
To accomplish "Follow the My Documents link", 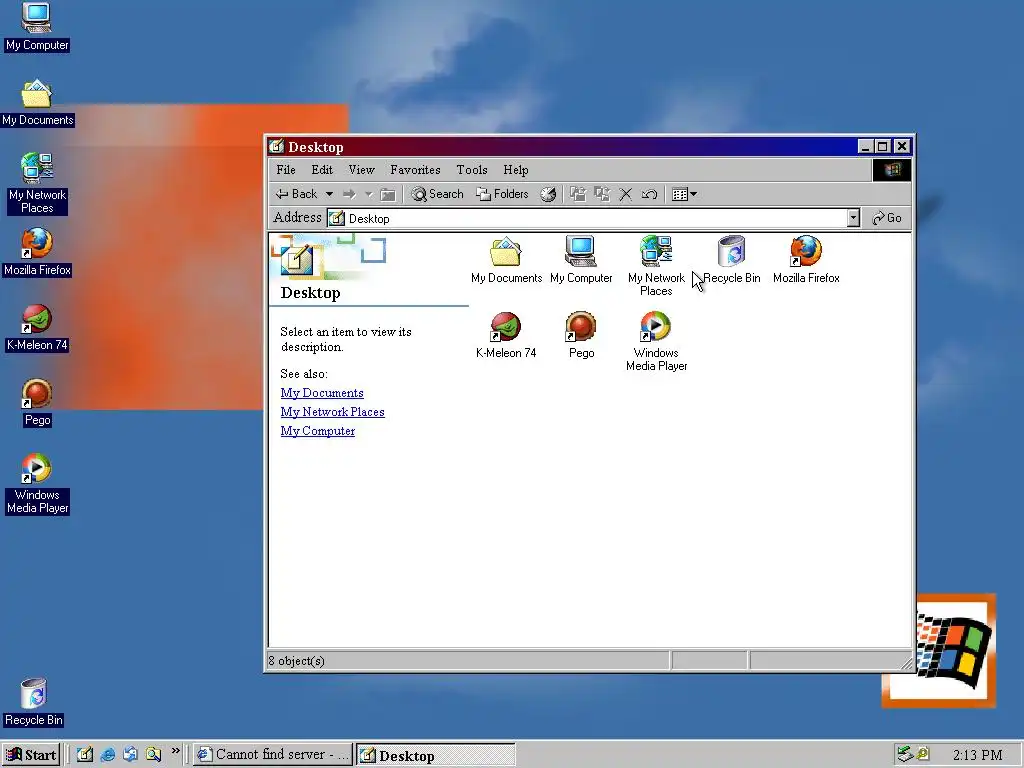I will 322,392.
